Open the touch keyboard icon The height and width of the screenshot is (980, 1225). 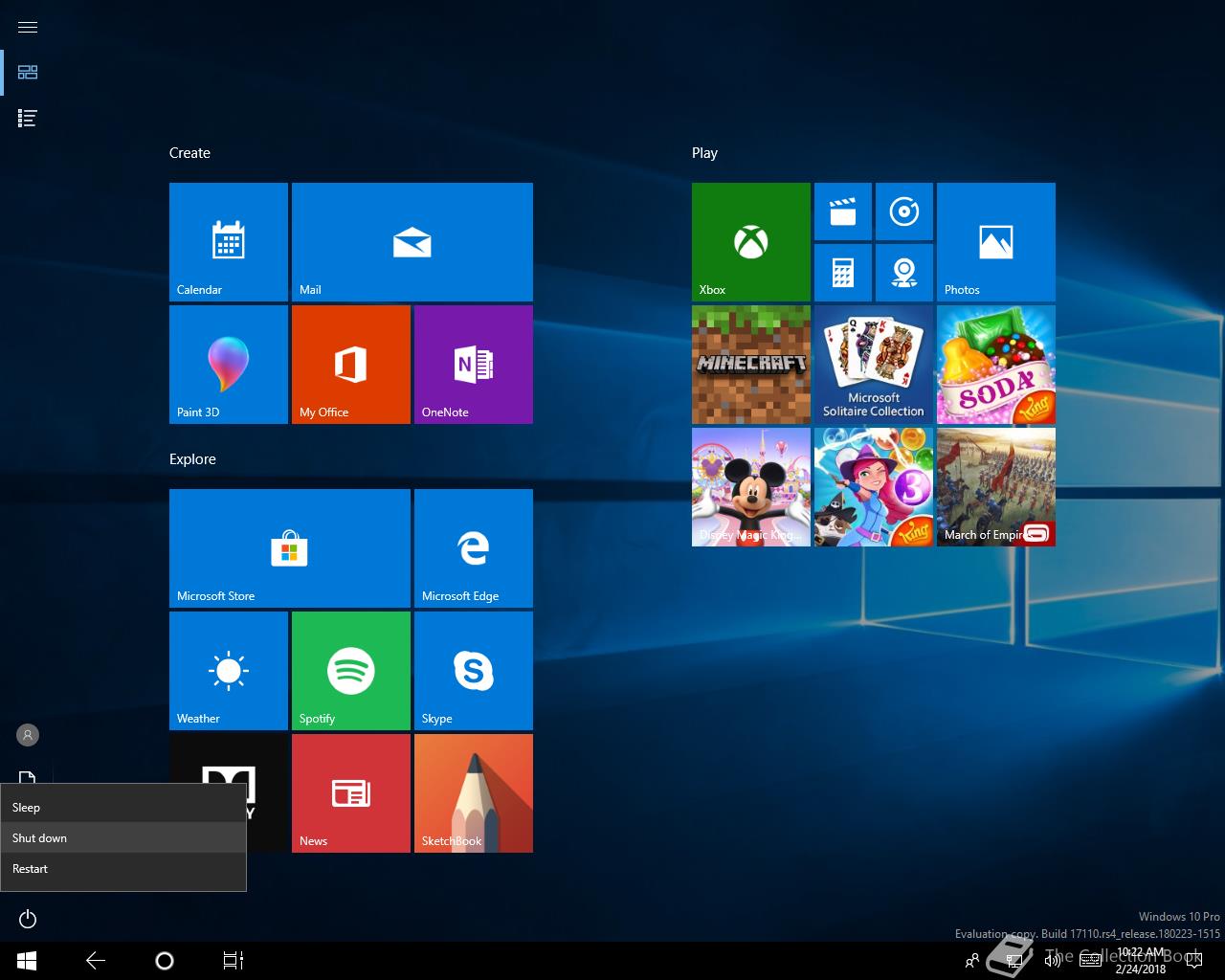tap(1090, 961)
